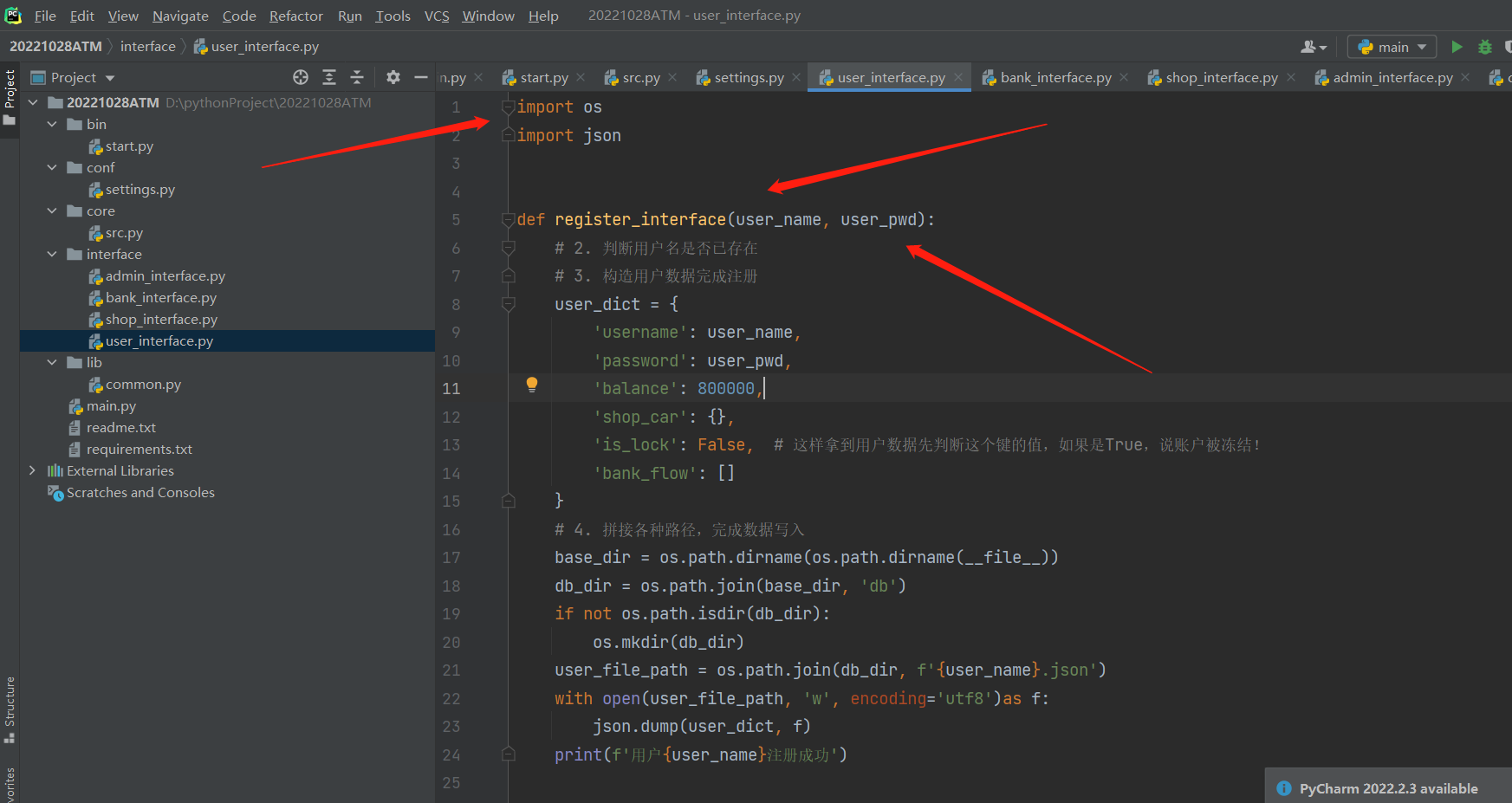Select opened file in Project tree icon
1512x803 pixels.
tap(301, 77)
